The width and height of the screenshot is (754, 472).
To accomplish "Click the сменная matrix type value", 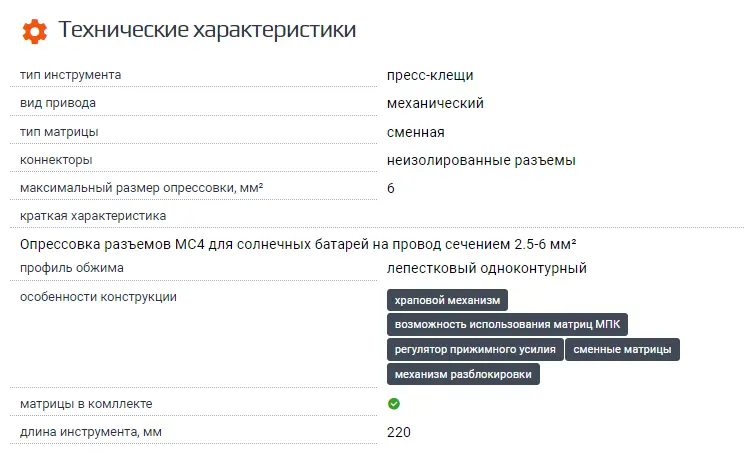I will pos(415,132).
